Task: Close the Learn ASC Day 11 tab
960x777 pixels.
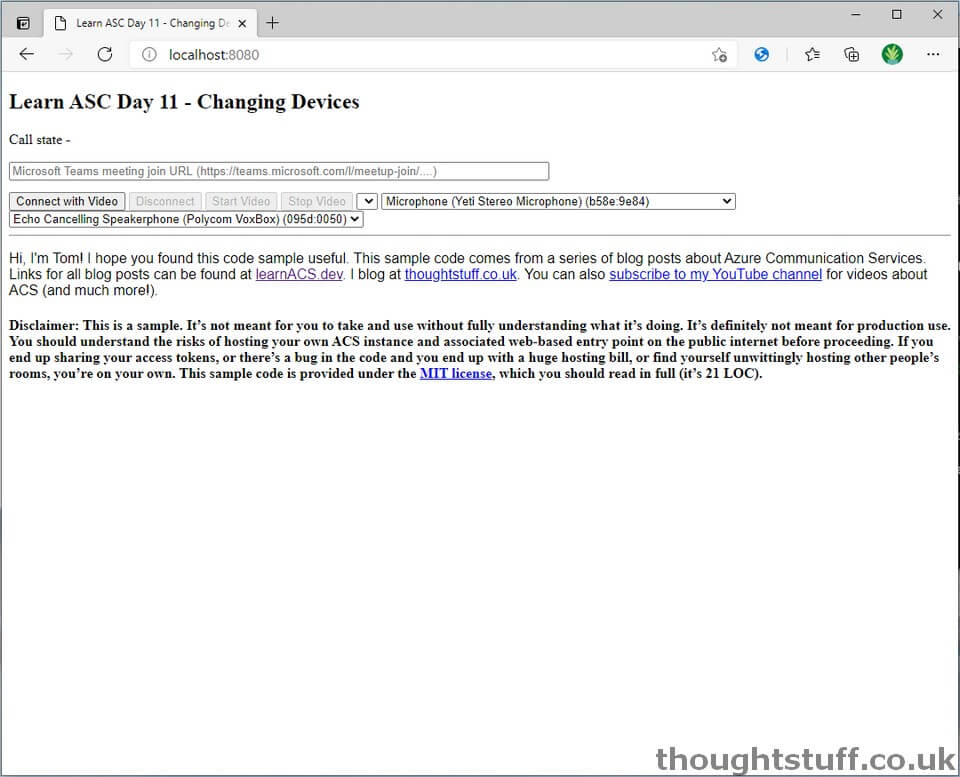Action: [x=242, y=23]
